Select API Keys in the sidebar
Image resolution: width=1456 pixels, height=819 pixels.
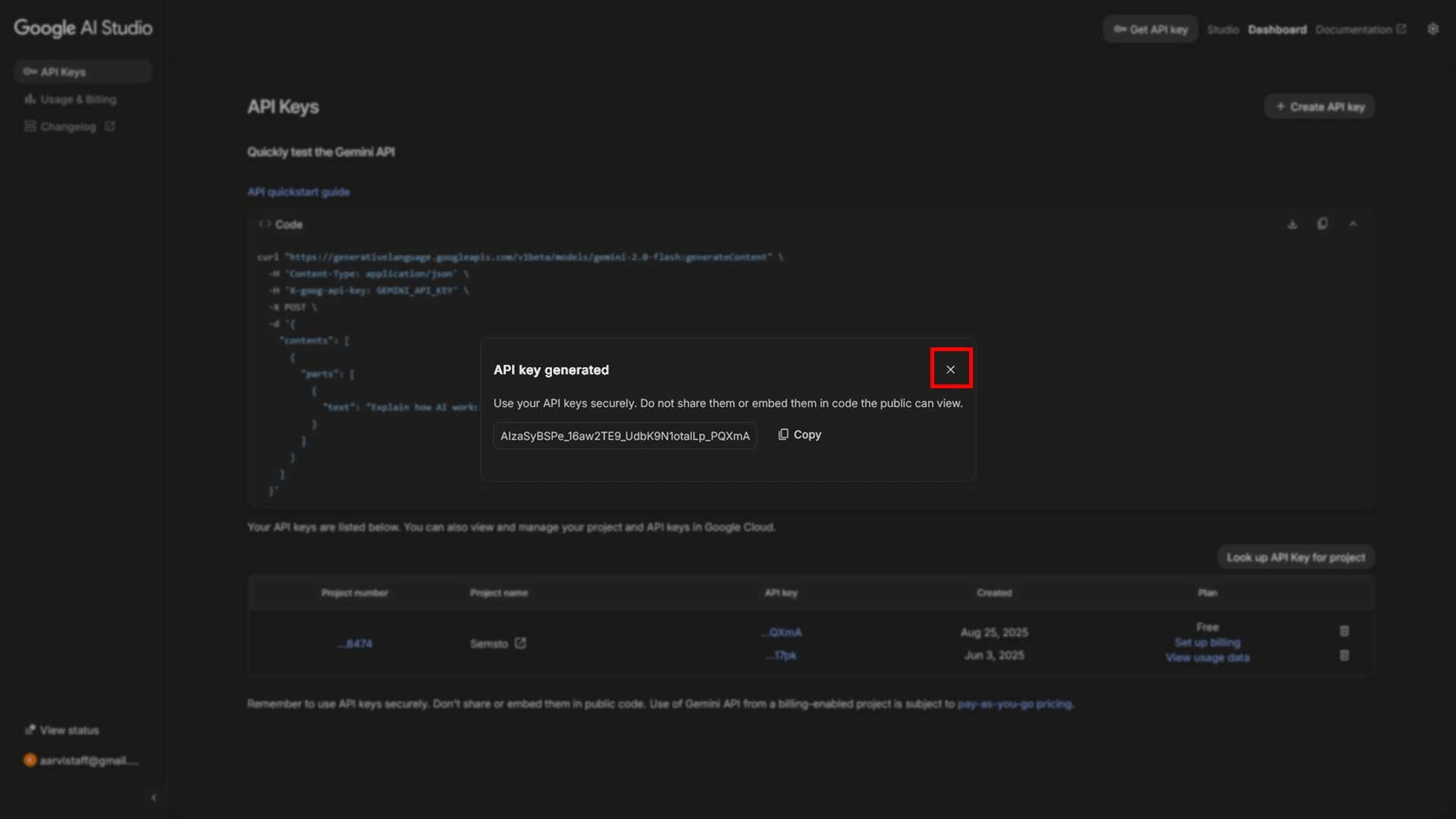pos(83,72)
